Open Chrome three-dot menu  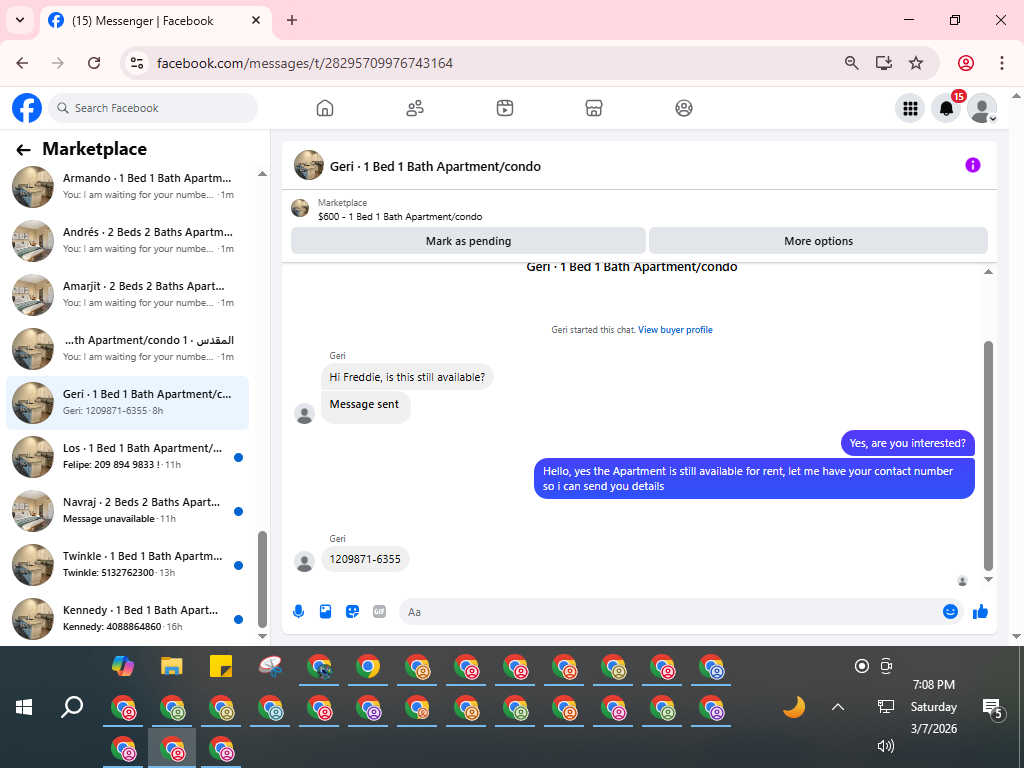click(x=1002, y=63)
